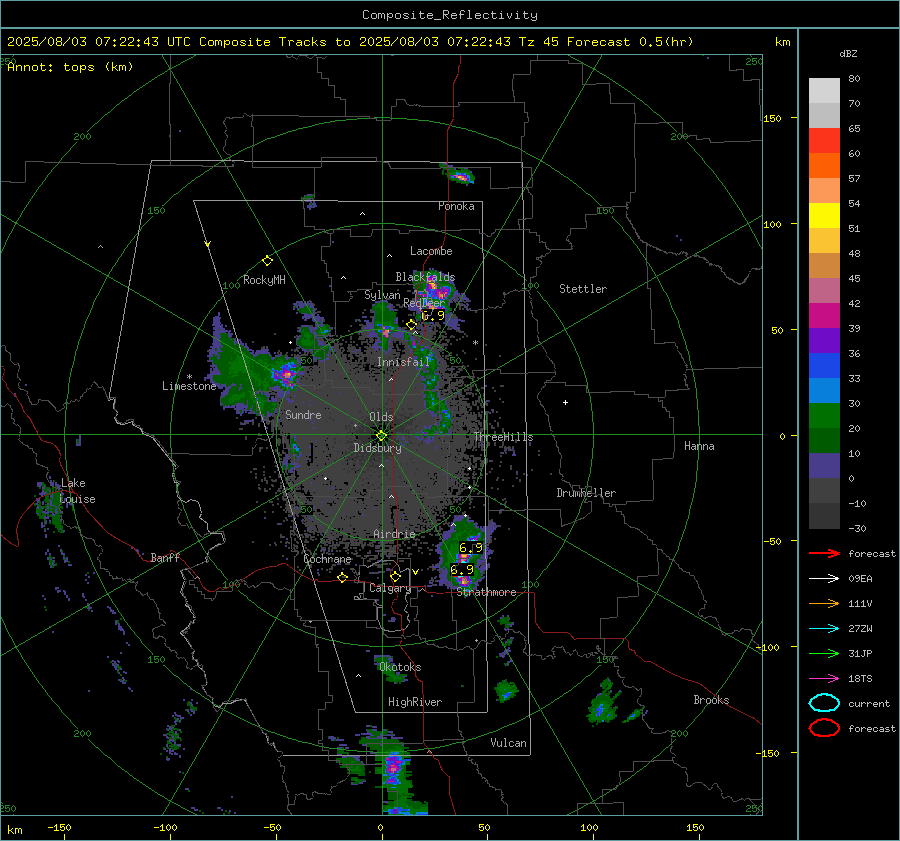The image size is (900, 841).
Task: Select the cyan 27ZW arrow legend icon
Action: click(824, 629)
